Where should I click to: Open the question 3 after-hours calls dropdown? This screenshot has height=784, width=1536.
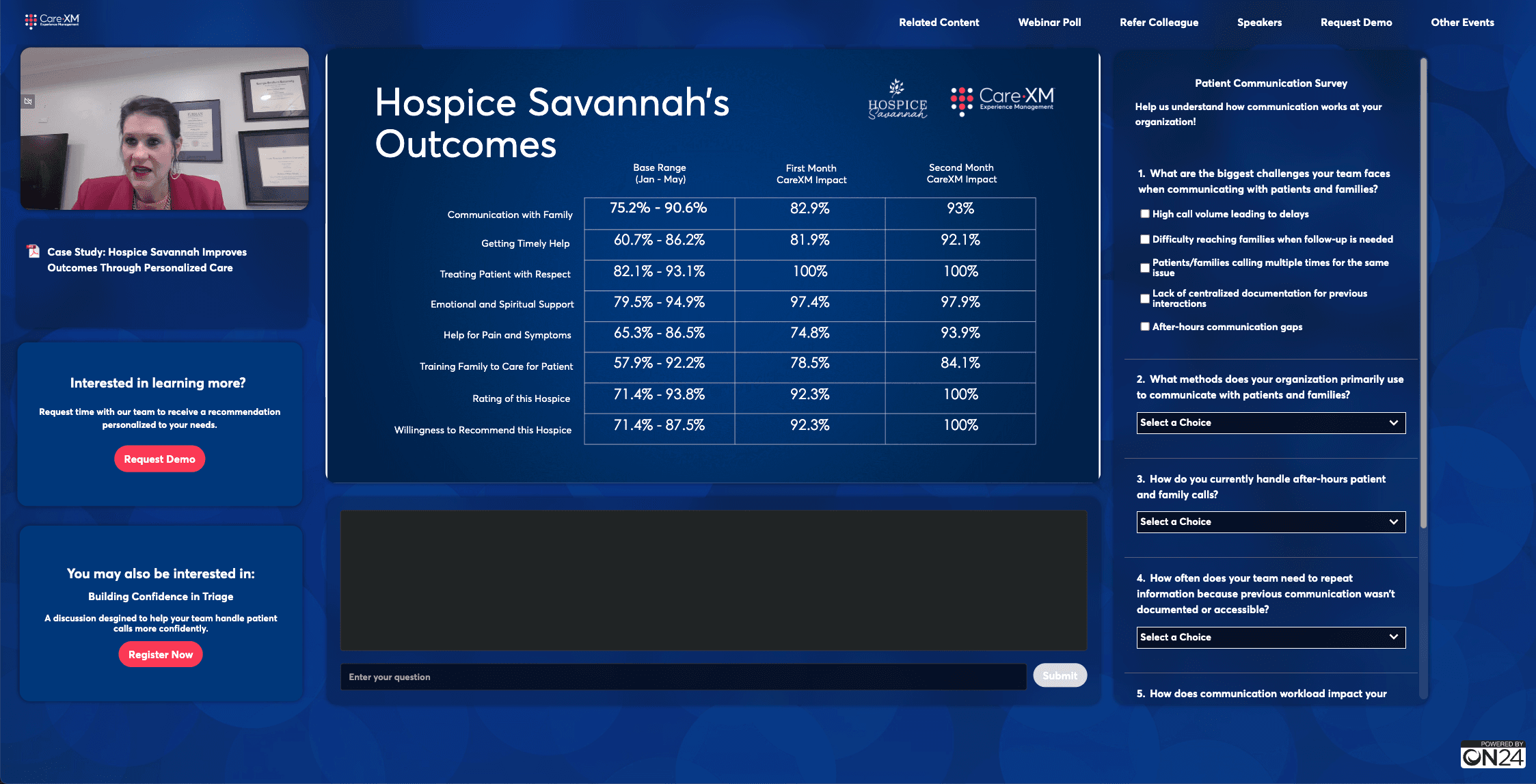[x=1271, y=522]
